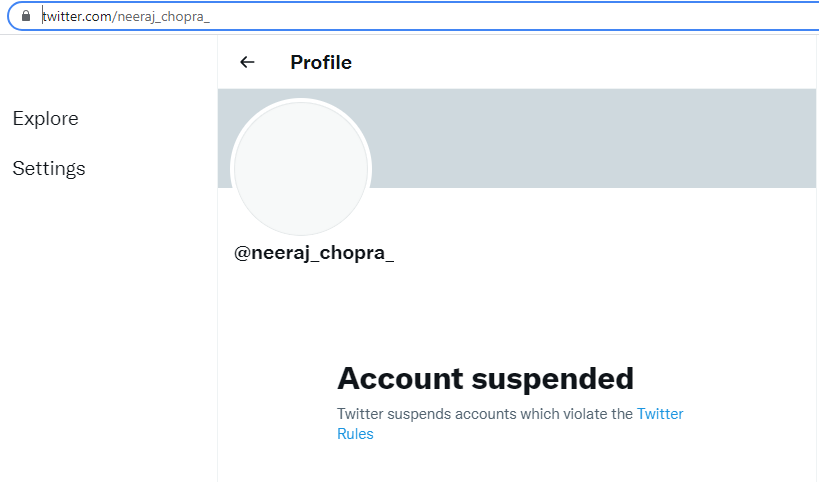This screenshot has height=482, width=819.
Task: View site information via the lock icon
Action: pos(26,16)
